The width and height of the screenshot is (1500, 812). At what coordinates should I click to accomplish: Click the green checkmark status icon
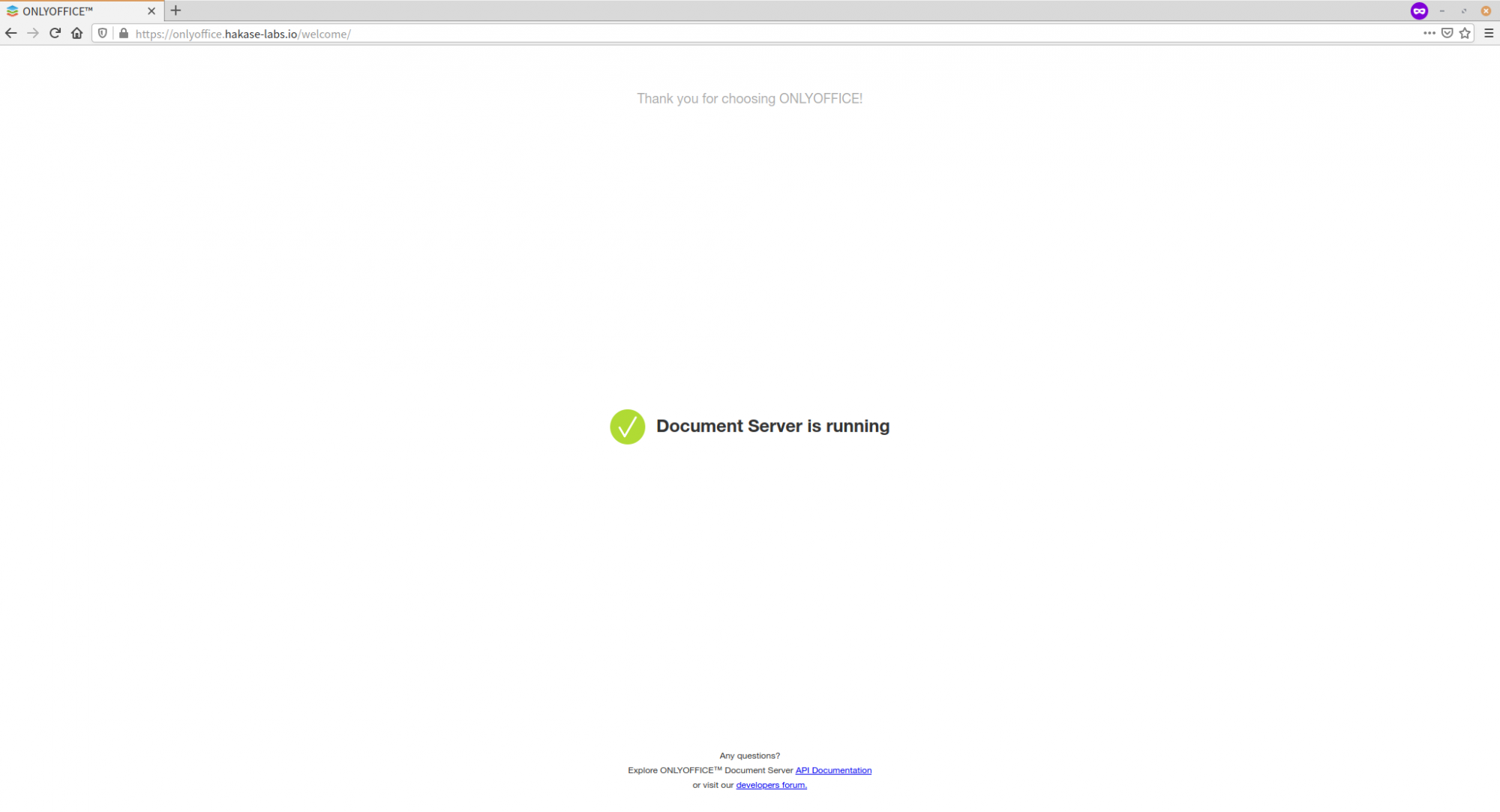pos(627,427)
